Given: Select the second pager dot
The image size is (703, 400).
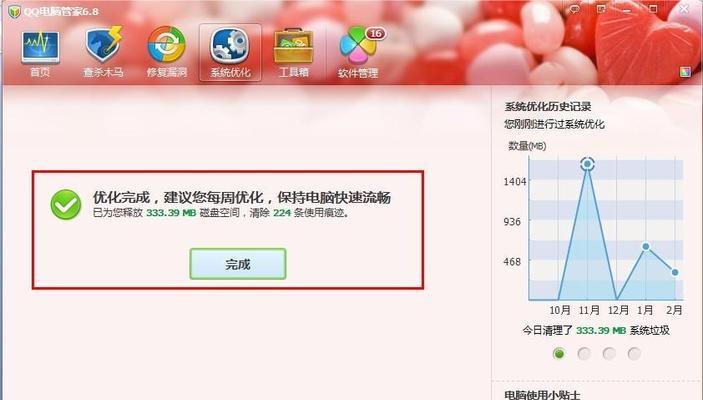Looking at the screenshot, I should click(x=584, y=354).
